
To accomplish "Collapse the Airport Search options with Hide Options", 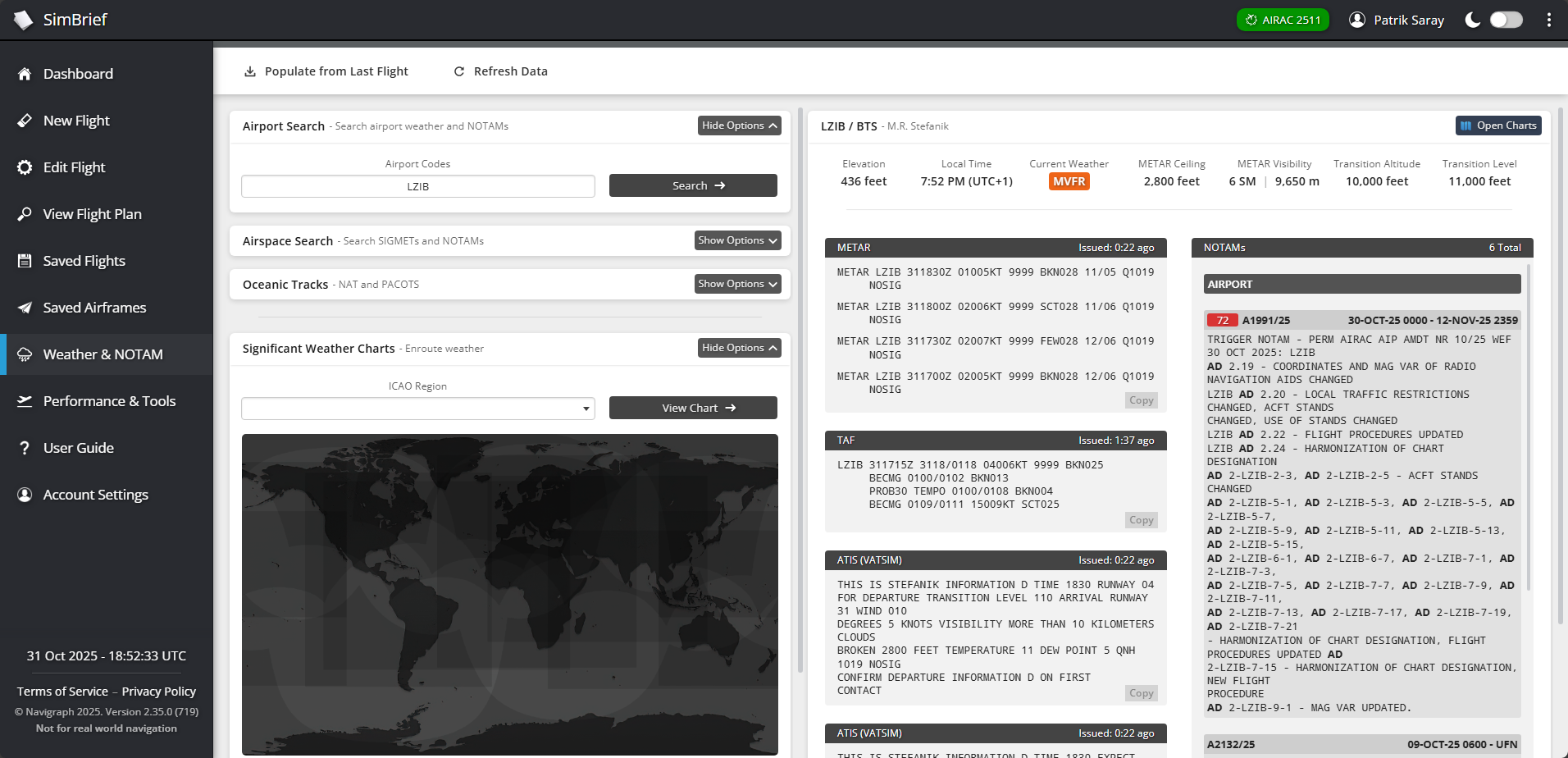I will point(737,126).
